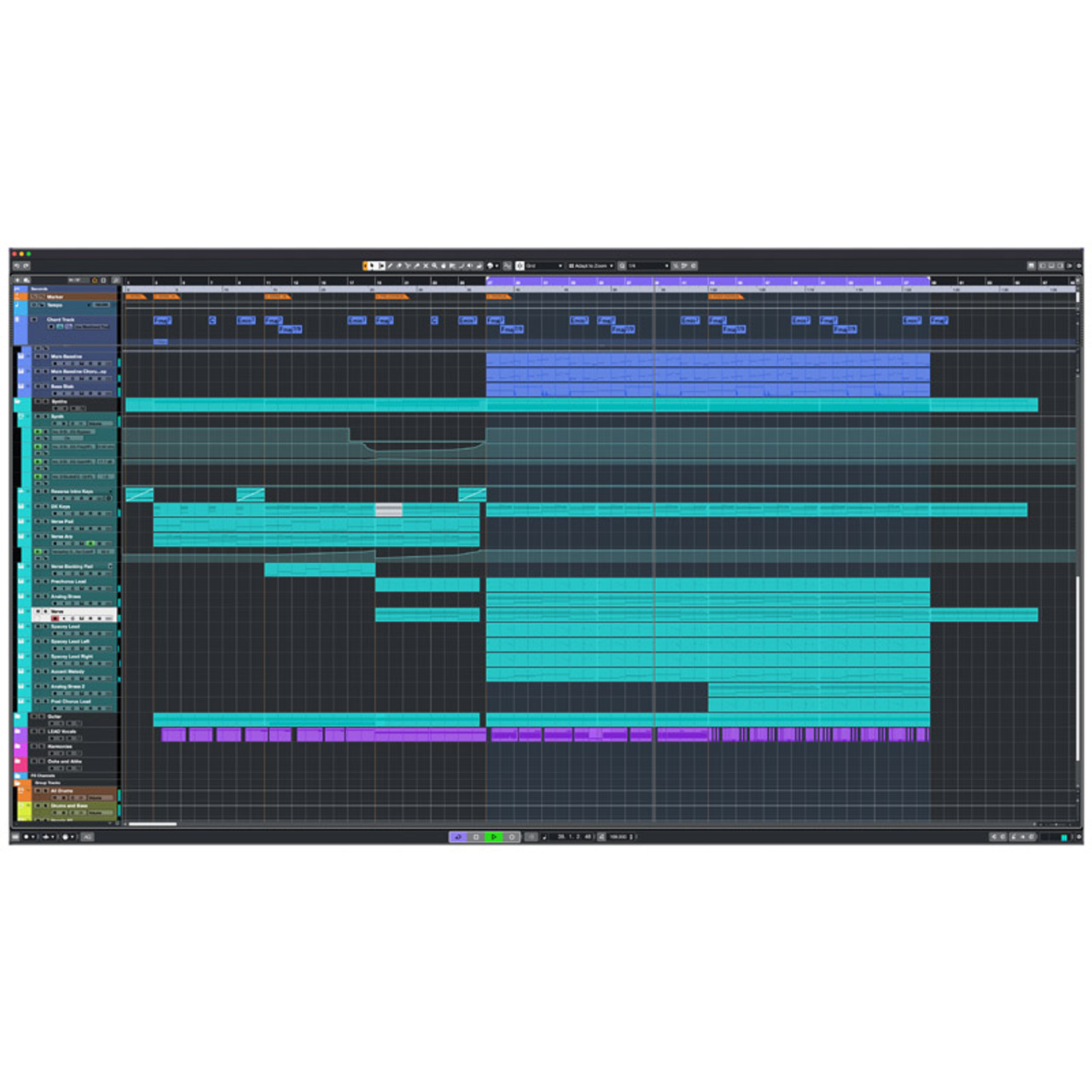
Task: Mute the Analog Brass 2 track
Action: [x=38, y=687]
